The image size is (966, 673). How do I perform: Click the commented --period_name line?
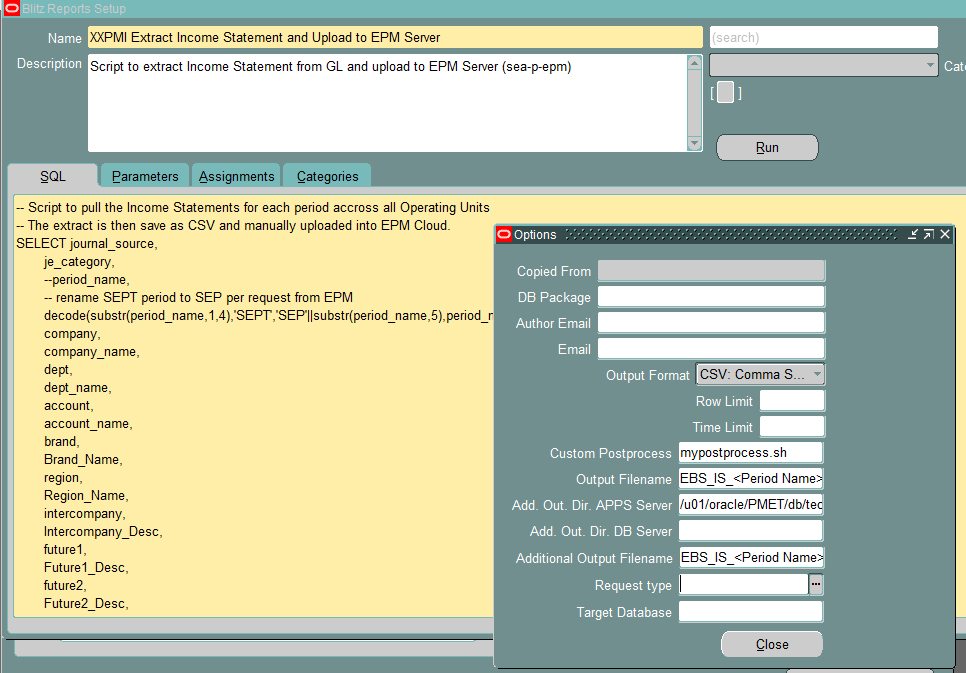tap(87, 279)
